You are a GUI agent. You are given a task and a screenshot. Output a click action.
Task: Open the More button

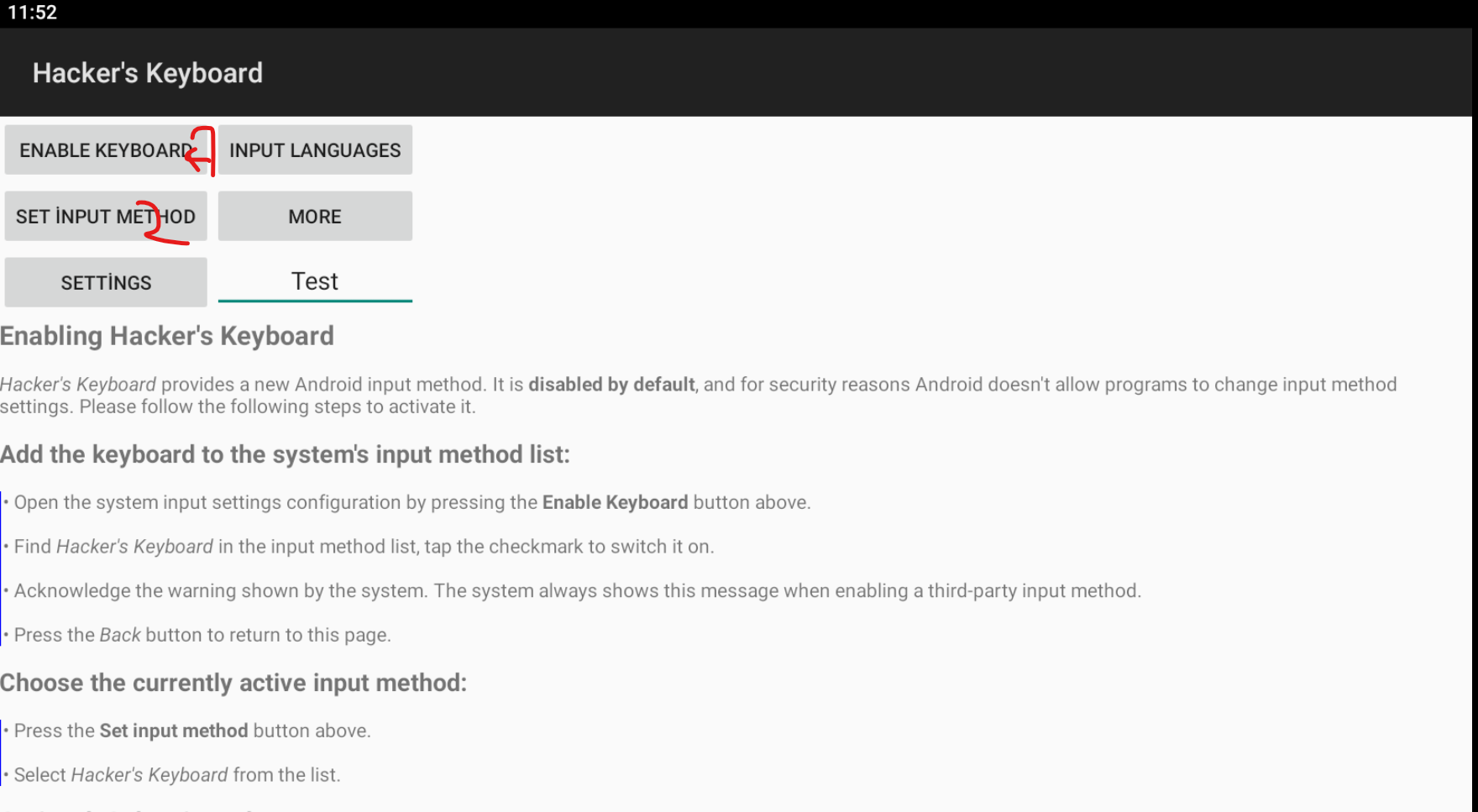(x=315, y=217)
